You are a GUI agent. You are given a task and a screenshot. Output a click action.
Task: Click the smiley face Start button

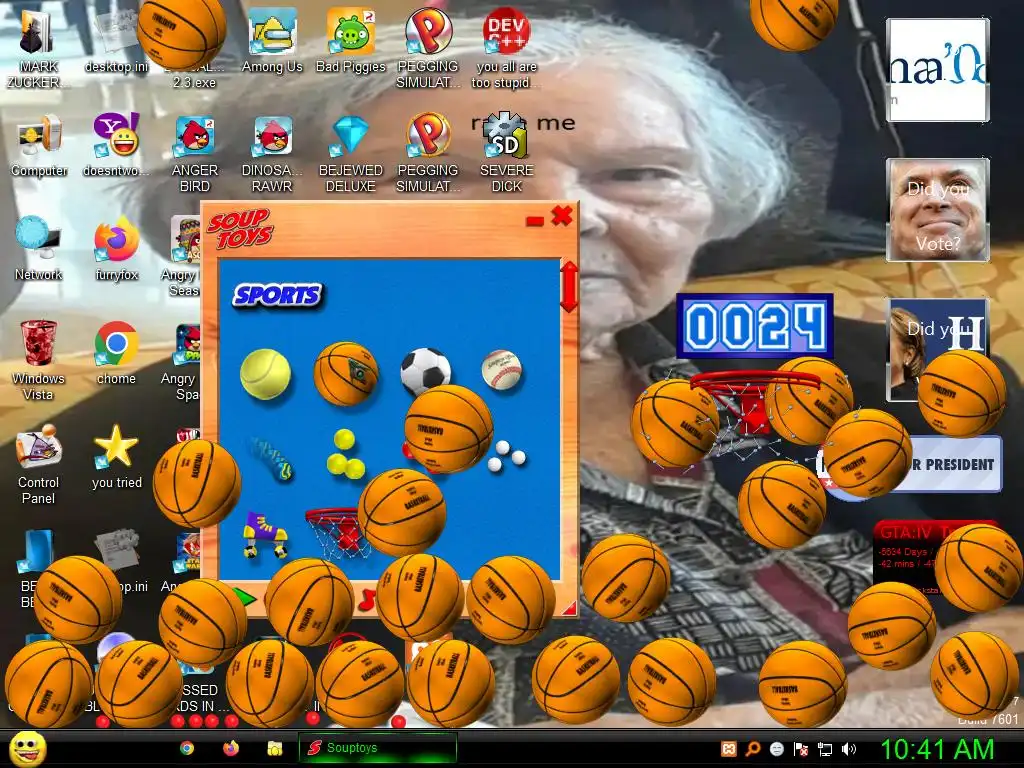(x=27, y=748)
